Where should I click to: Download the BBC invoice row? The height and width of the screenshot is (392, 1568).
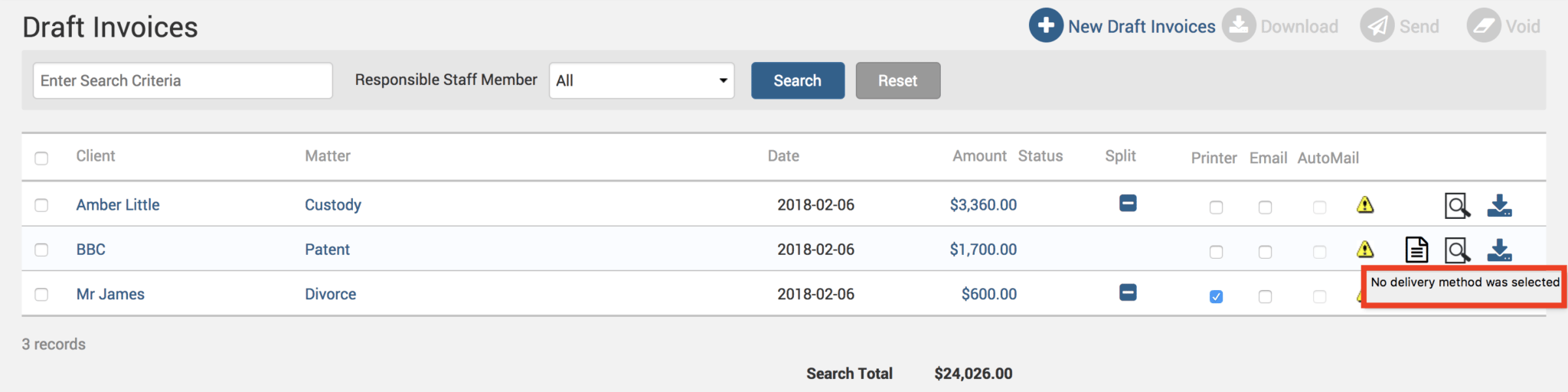(x=1499, y=250)
